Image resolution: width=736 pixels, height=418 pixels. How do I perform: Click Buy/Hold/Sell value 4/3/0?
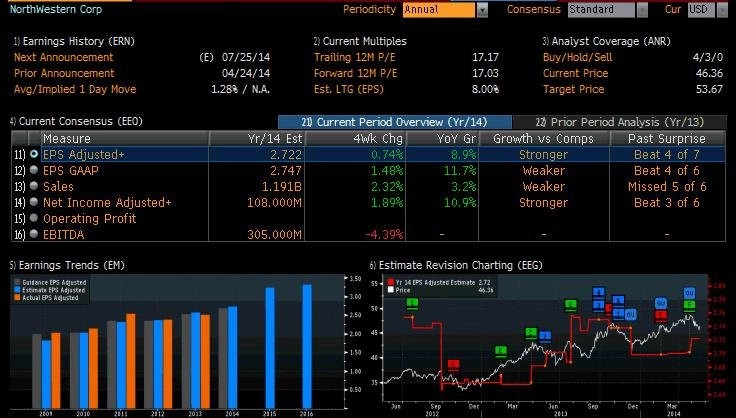(708, 57)
